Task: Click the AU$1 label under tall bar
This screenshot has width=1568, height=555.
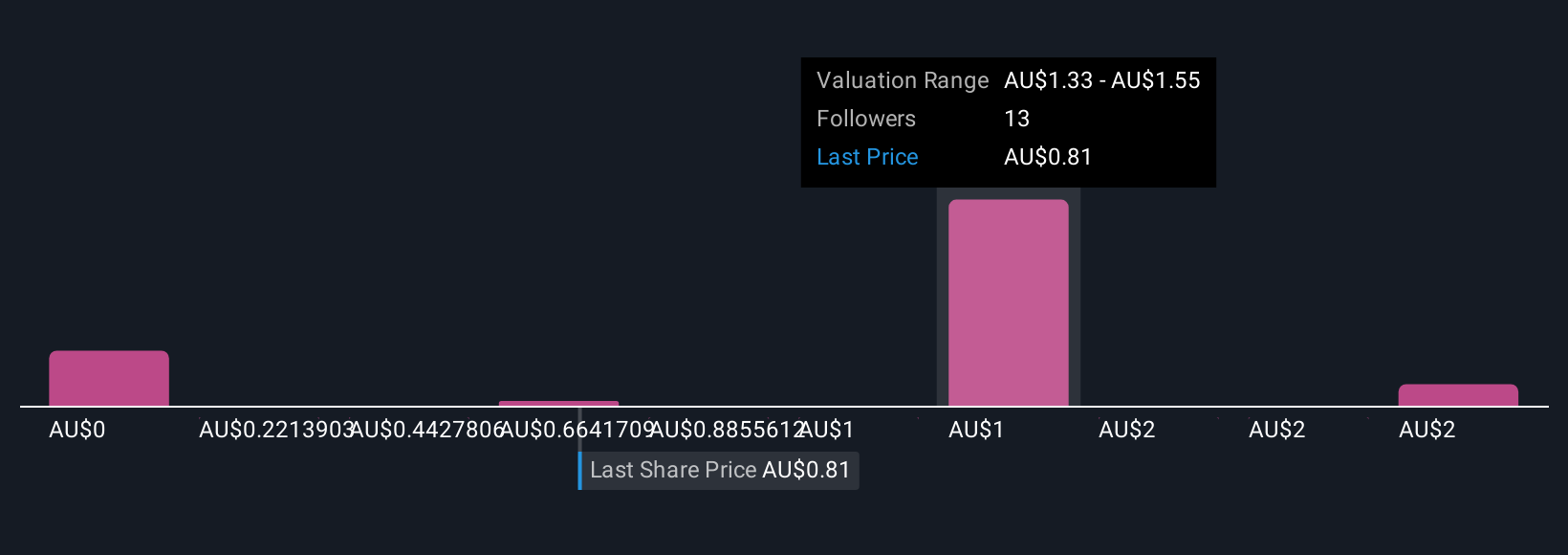Action: pyautogui.click(x=976, y=430)
